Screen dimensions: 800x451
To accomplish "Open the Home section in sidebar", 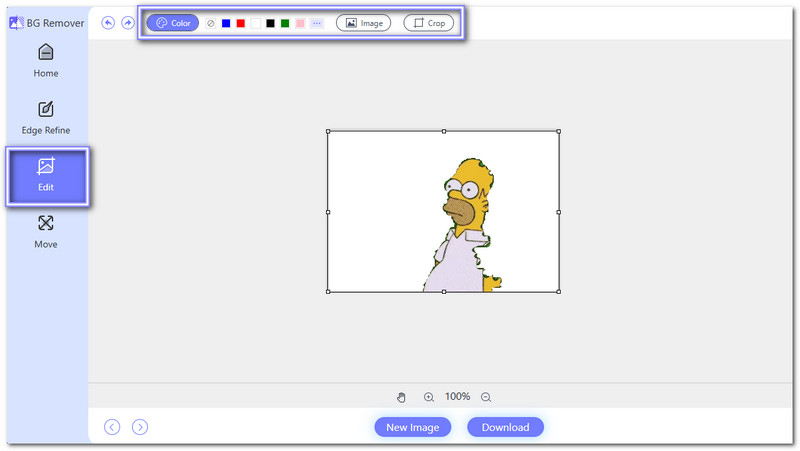I will 46,61.
